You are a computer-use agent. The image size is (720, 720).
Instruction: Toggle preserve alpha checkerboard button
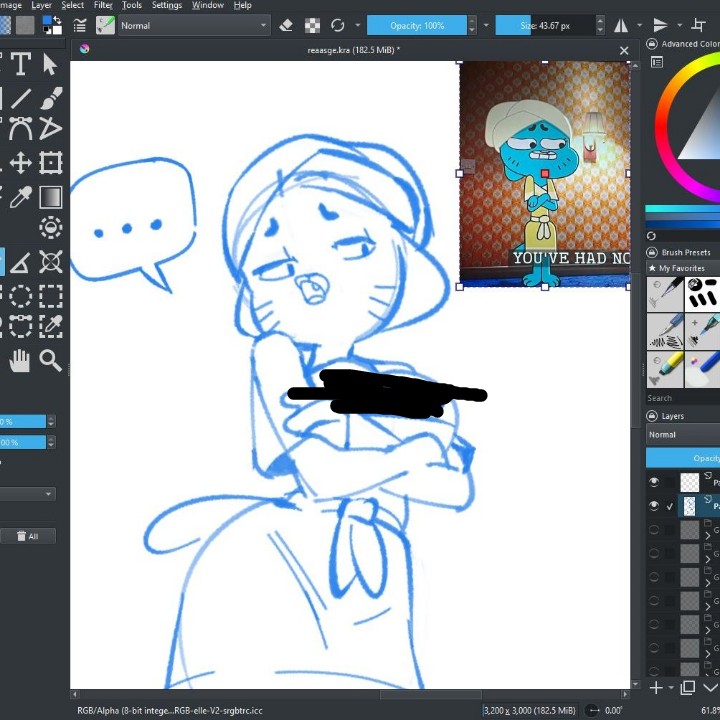coord(312,25)
